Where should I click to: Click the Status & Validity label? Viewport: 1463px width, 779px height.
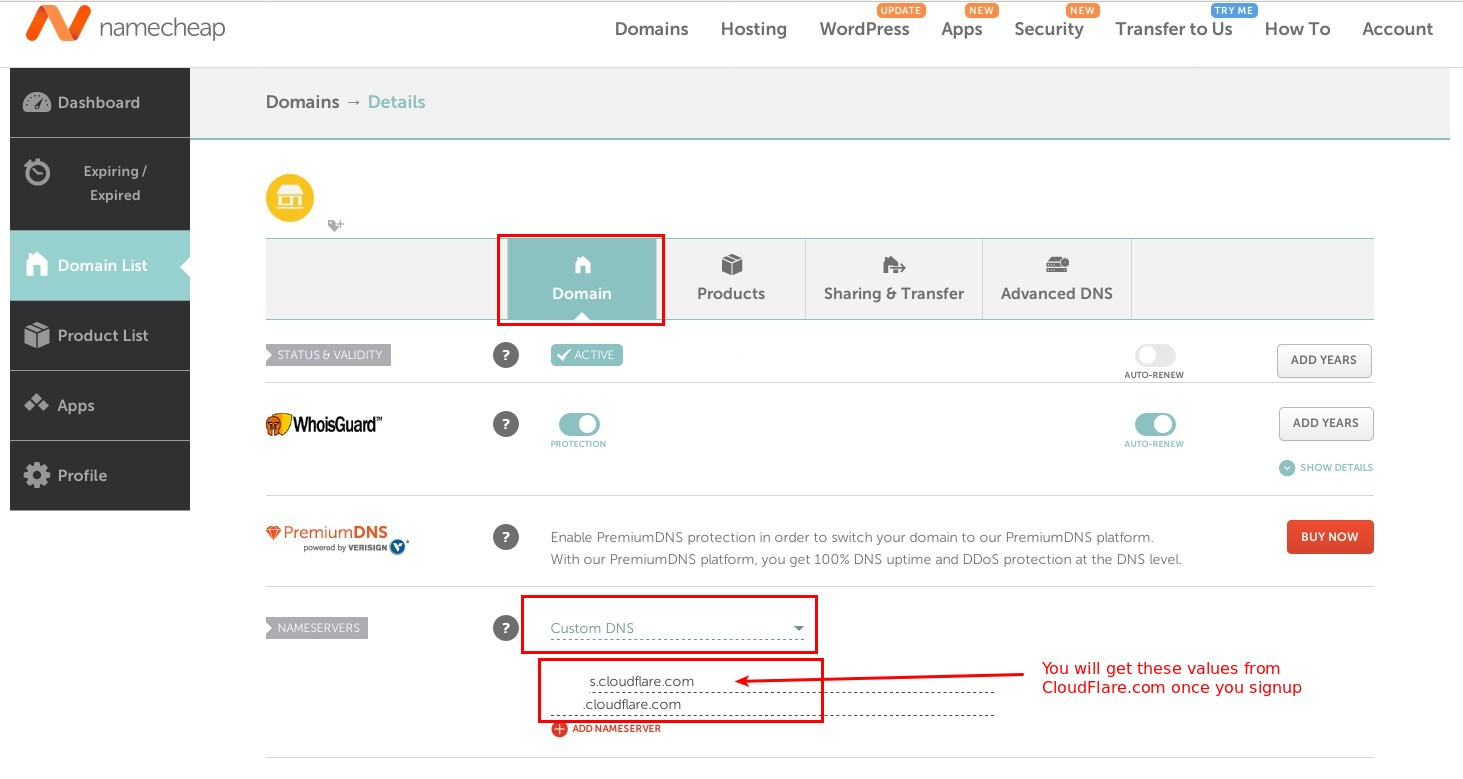328,355
